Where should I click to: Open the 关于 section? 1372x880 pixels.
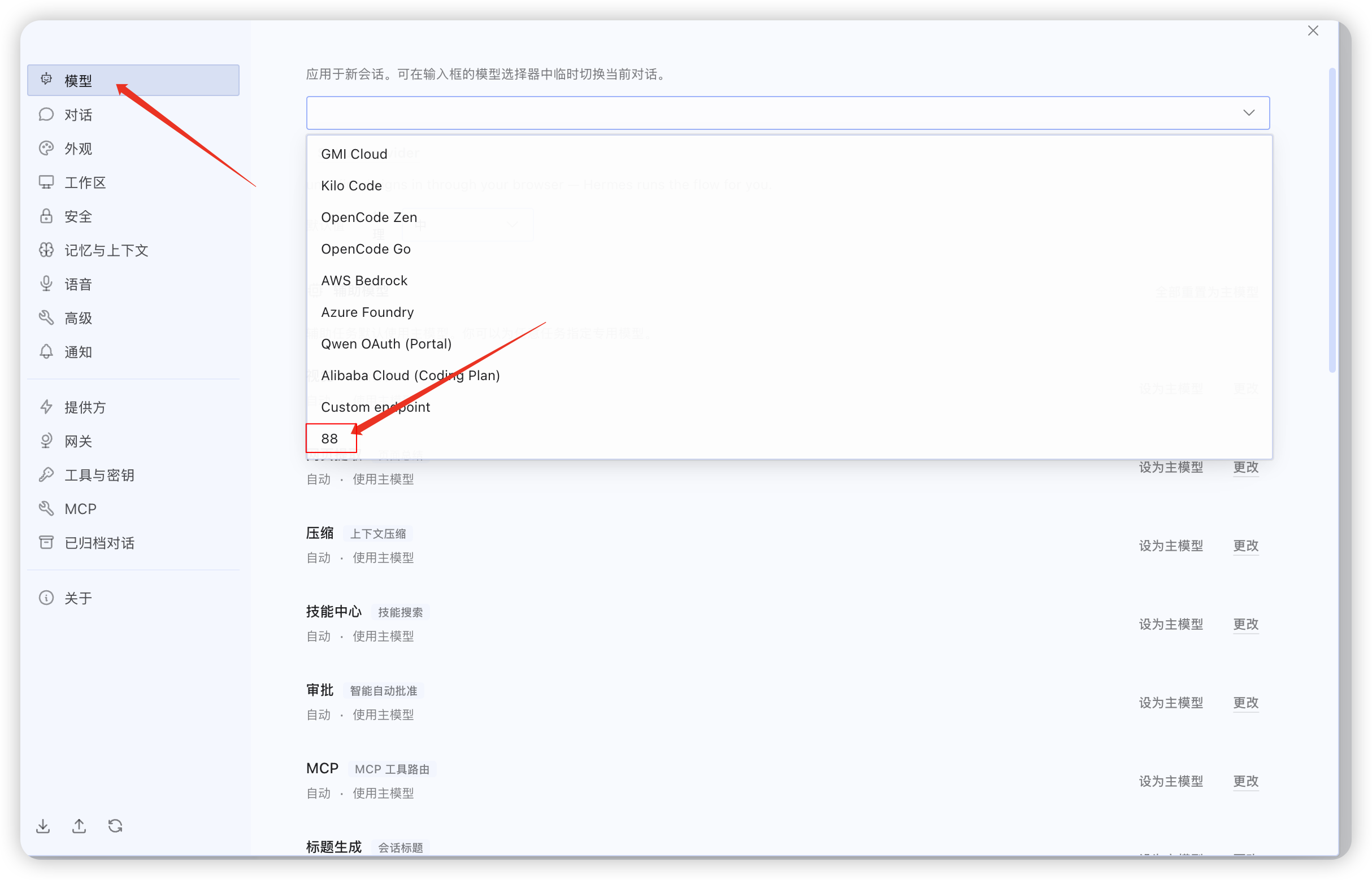[x=133, y=598]
